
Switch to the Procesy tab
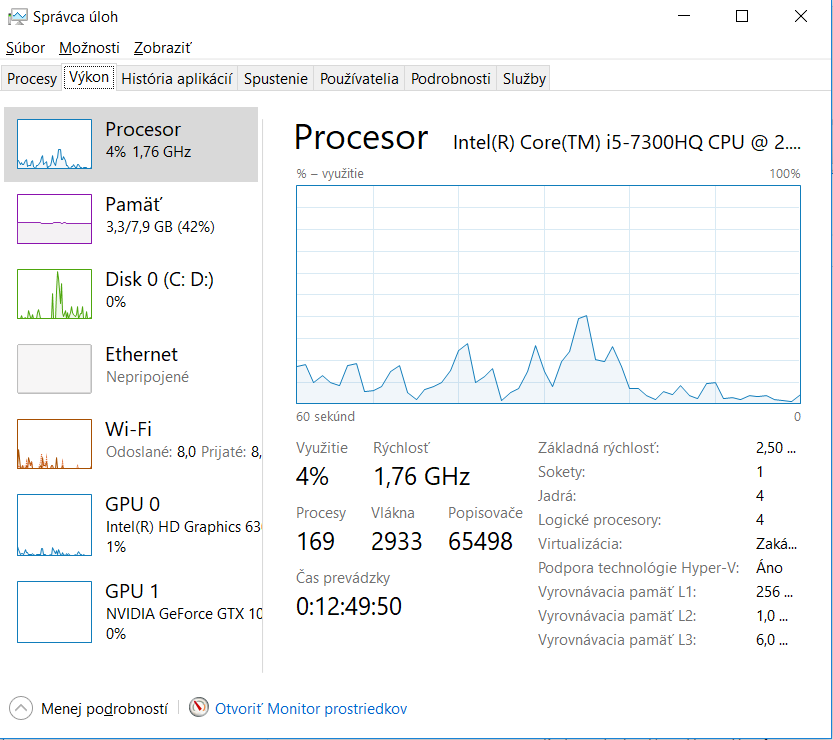(x=32, y=79)
